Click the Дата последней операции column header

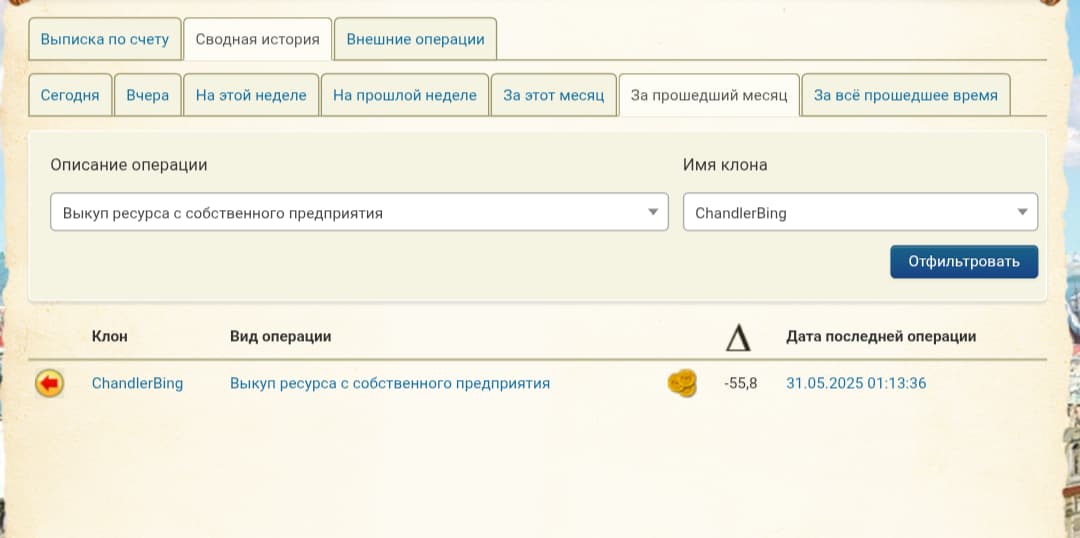click(x=881, y=337)
